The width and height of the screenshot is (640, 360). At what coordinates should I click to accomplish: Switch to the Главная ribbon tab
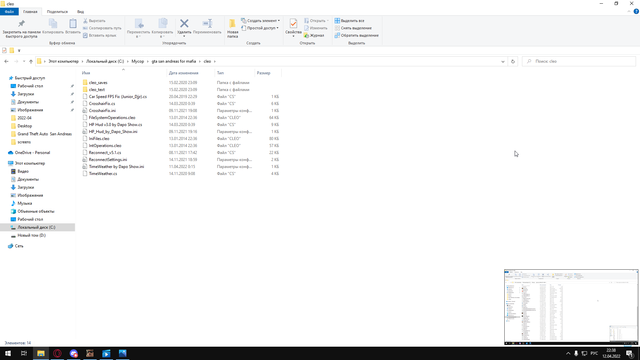30,11
